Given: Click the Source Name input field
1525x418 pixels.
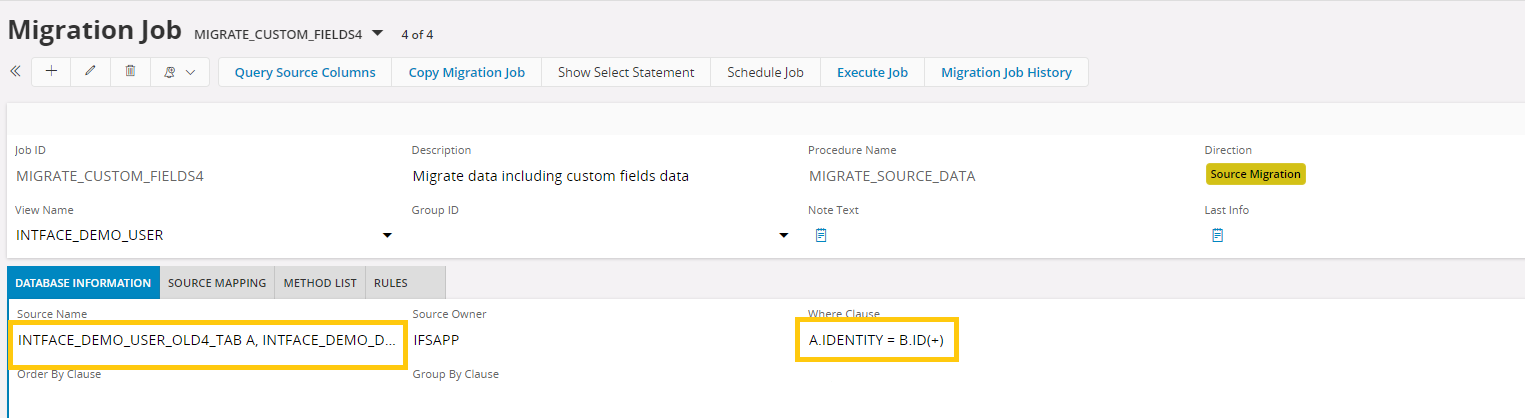Looking at the screenshot, I should pyautogui.click(x=207, y=341).
